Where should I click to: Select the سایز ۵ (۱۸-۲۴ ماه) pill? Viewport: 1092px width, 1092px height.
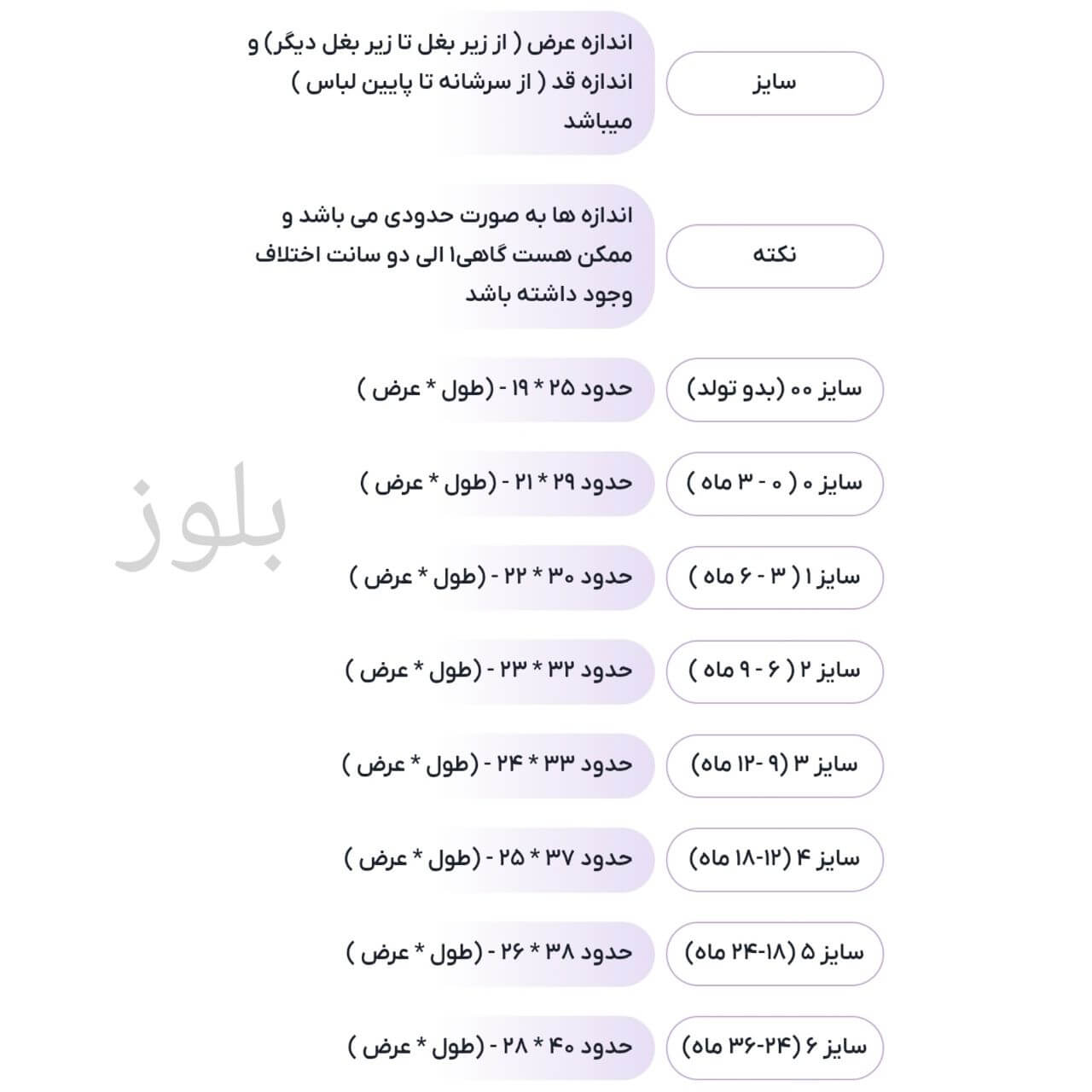pos(774,952)
